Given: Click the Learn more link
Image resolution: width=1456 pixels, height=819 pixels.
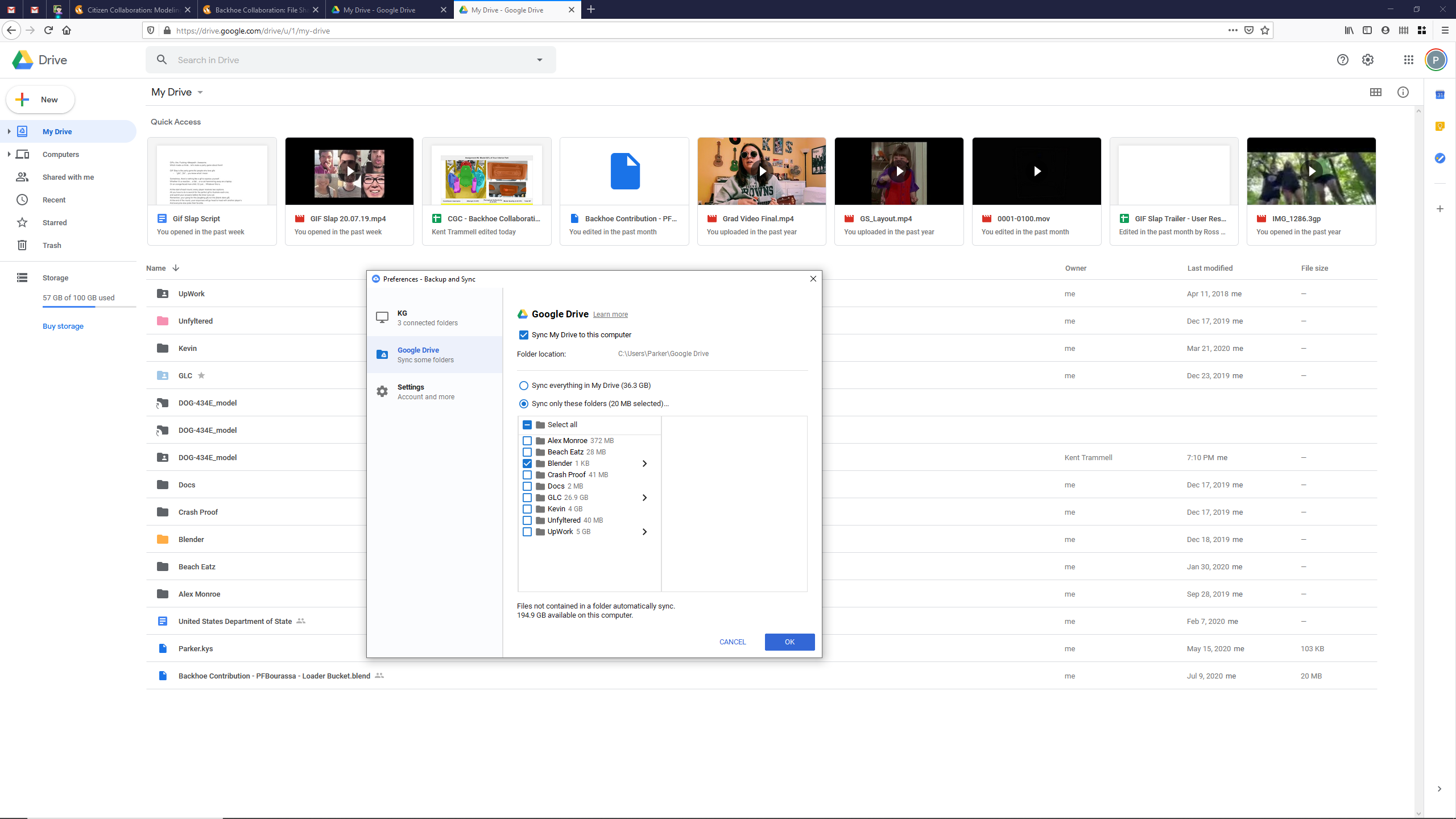Looking at the screenshot, I should (610, 315).
